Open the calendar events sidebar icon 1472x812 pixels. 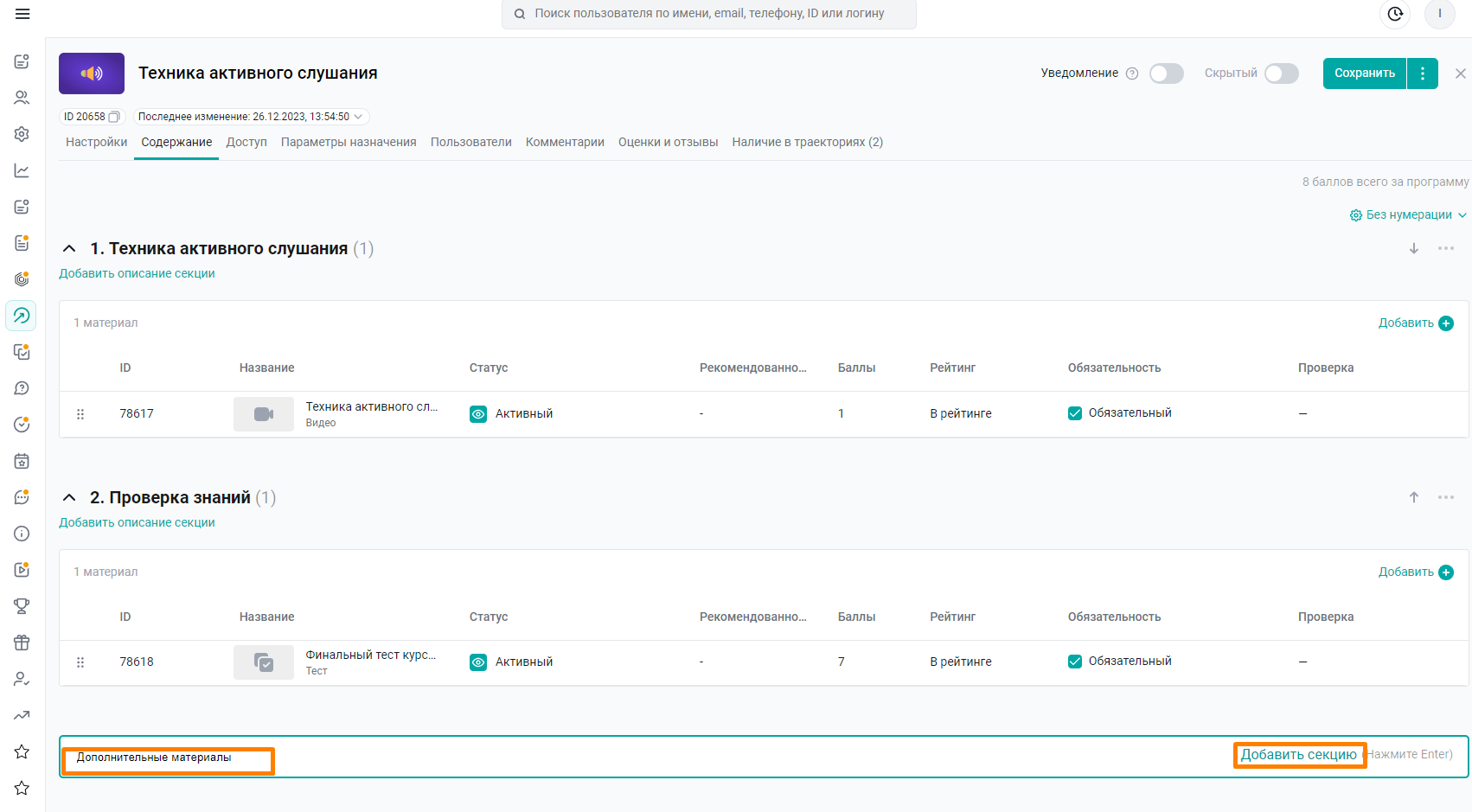[x=22, y=461]
